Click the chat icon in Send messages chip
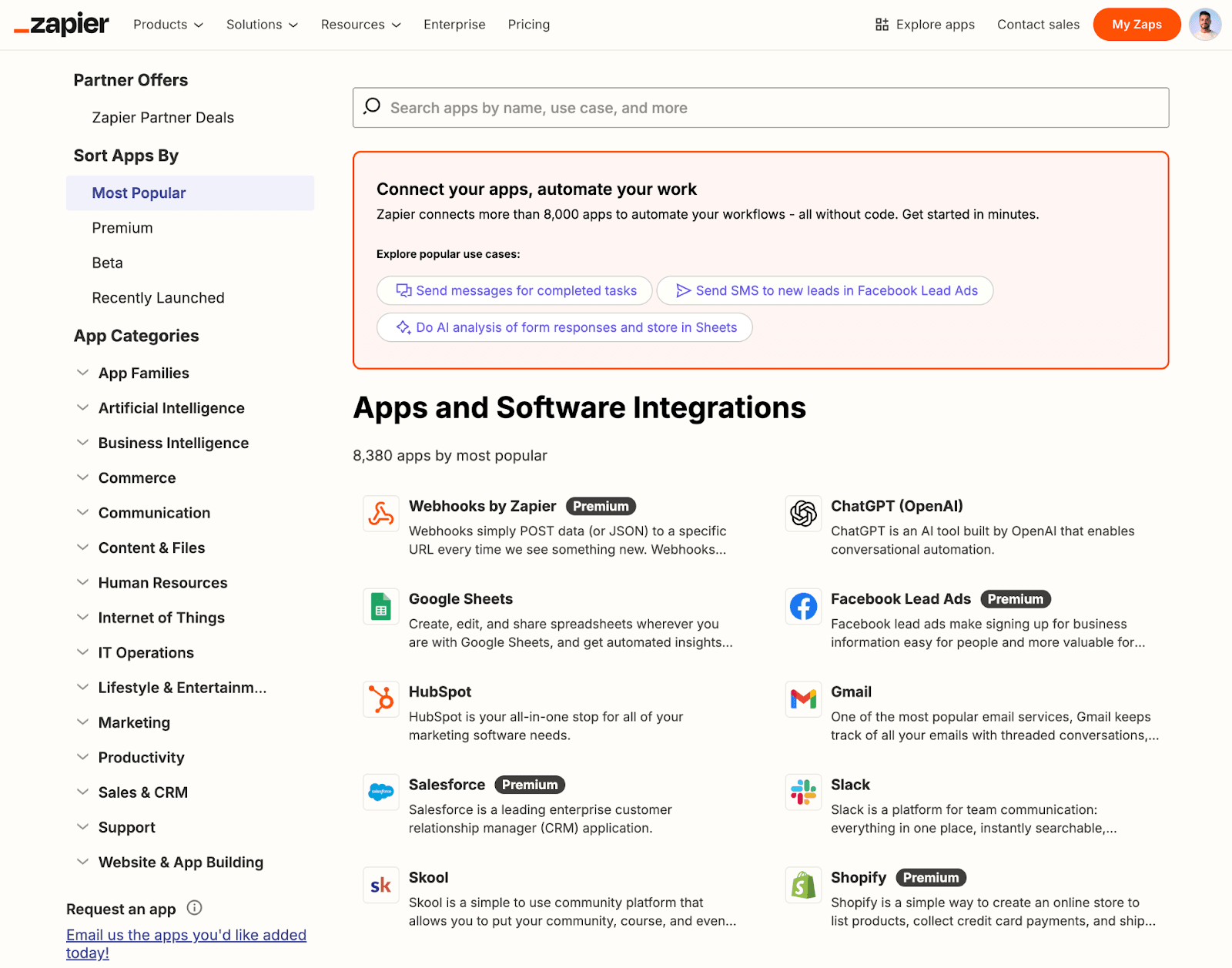Image resolution: width=1232 pixels, height=968 pixels. (403, 290)
